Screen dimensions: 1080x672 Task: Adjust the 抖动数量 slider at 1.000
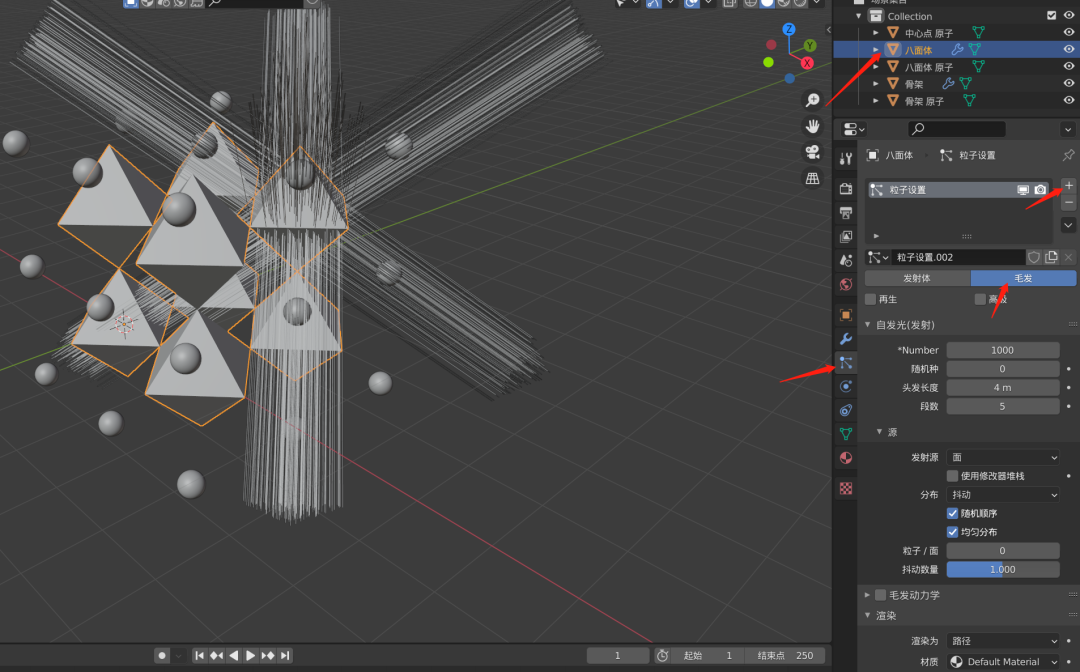point(1003,569)
